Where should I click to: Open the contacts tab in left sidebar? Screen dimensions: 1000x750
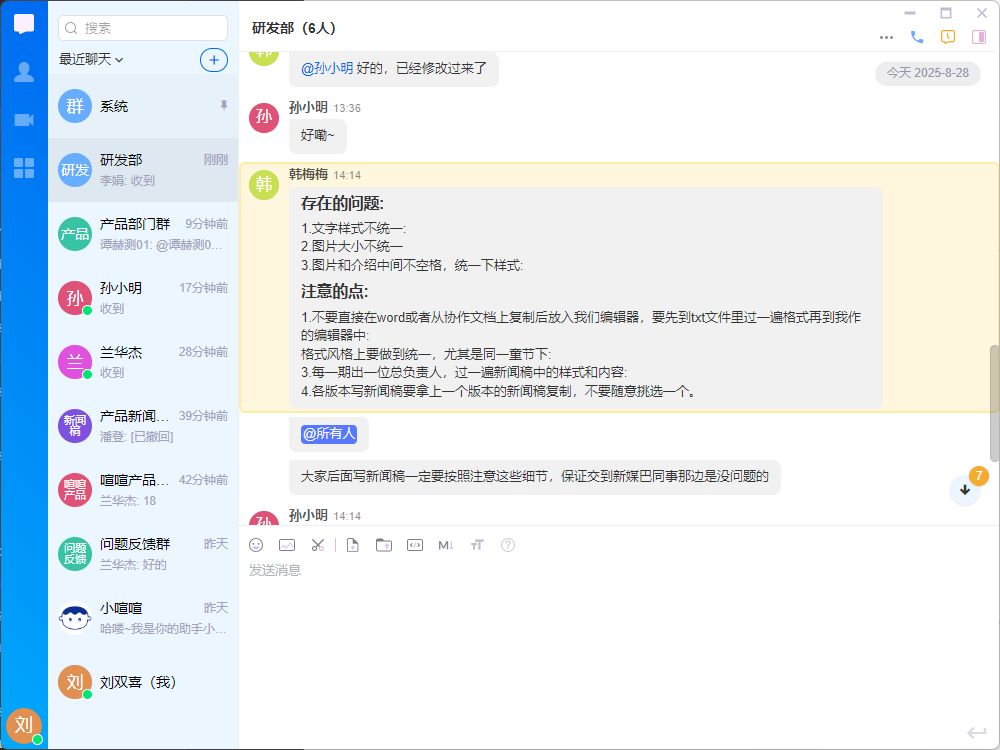click(x=24, y=72)
